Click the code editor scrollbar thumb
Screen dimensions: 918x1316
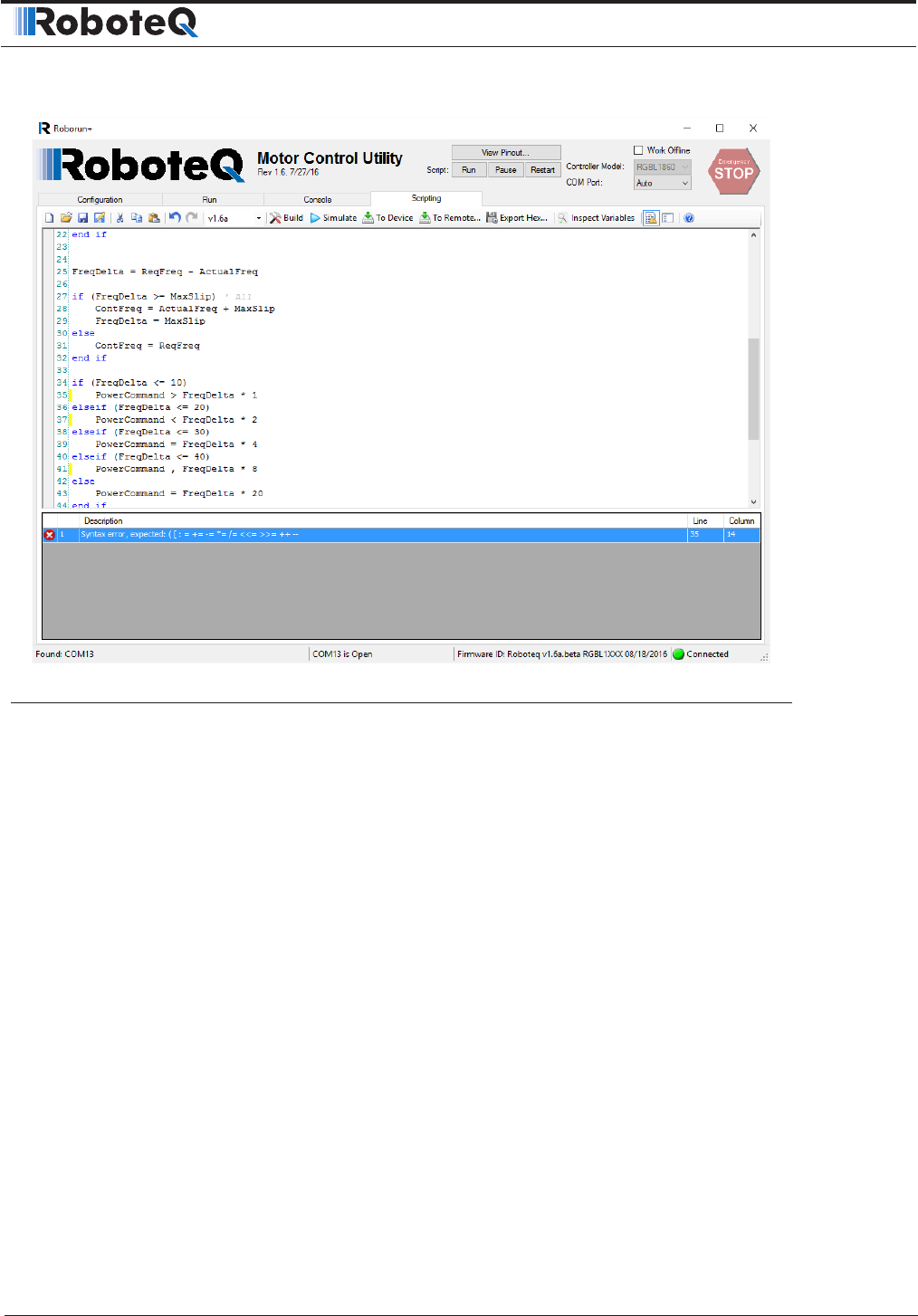[753, 389]
